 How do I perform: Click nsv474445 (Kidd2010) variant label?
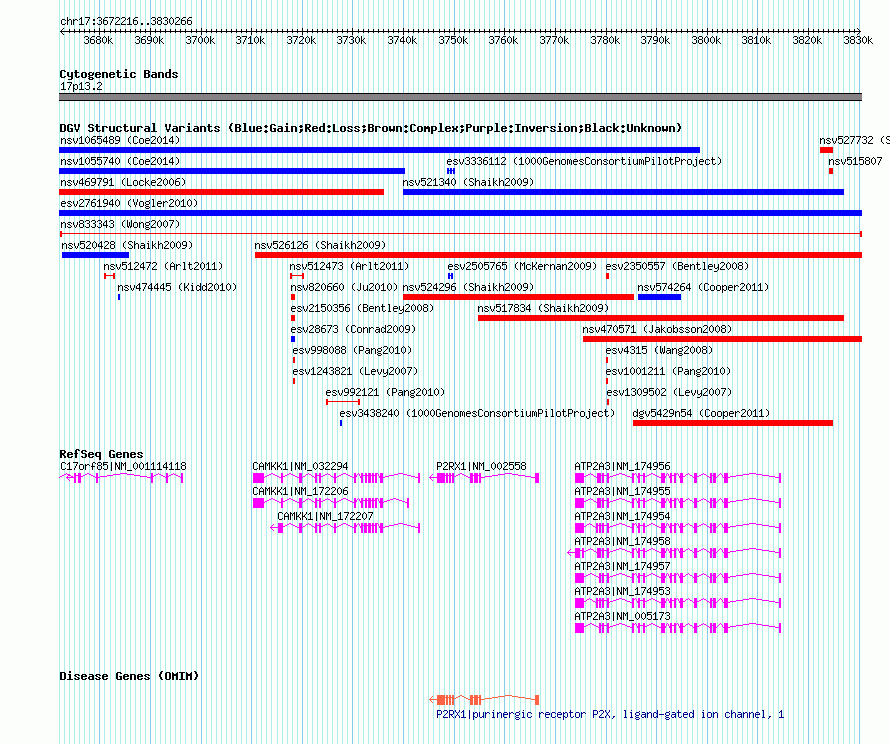coord(177,287)
